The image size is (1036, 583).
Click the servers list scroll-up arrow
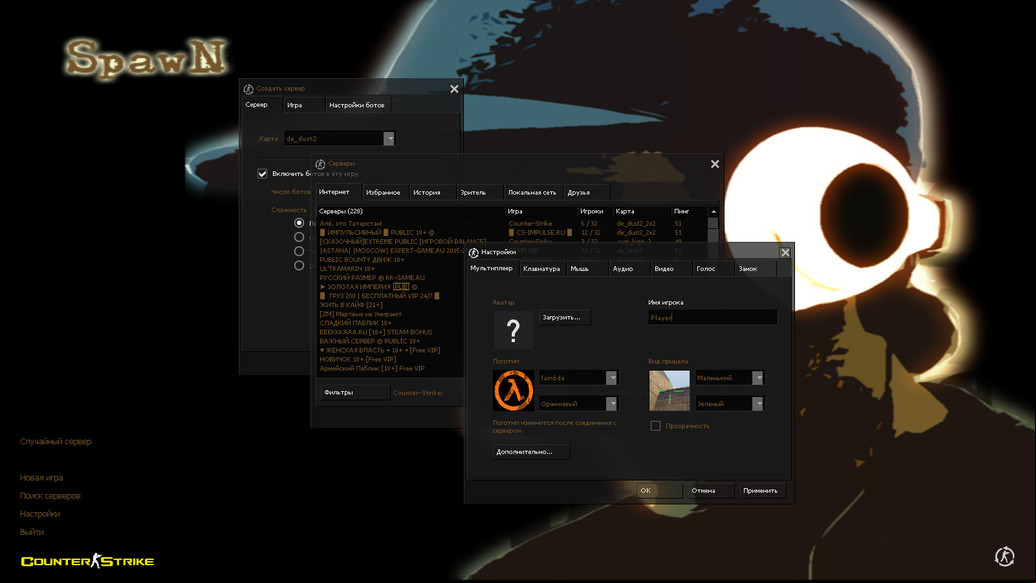click(x=713, y=212)
